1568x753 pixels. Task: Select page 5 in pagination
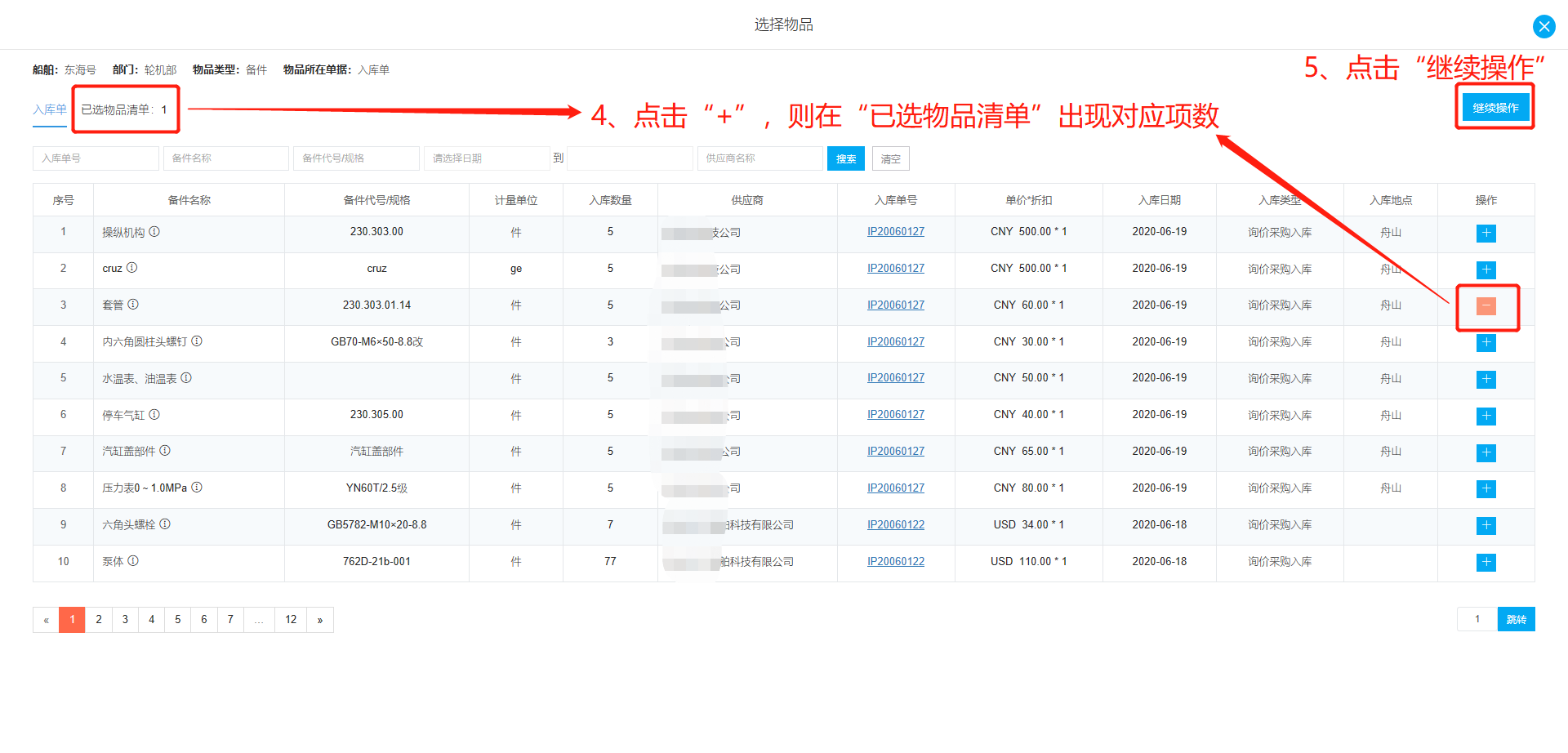click(x=177, y=620)
